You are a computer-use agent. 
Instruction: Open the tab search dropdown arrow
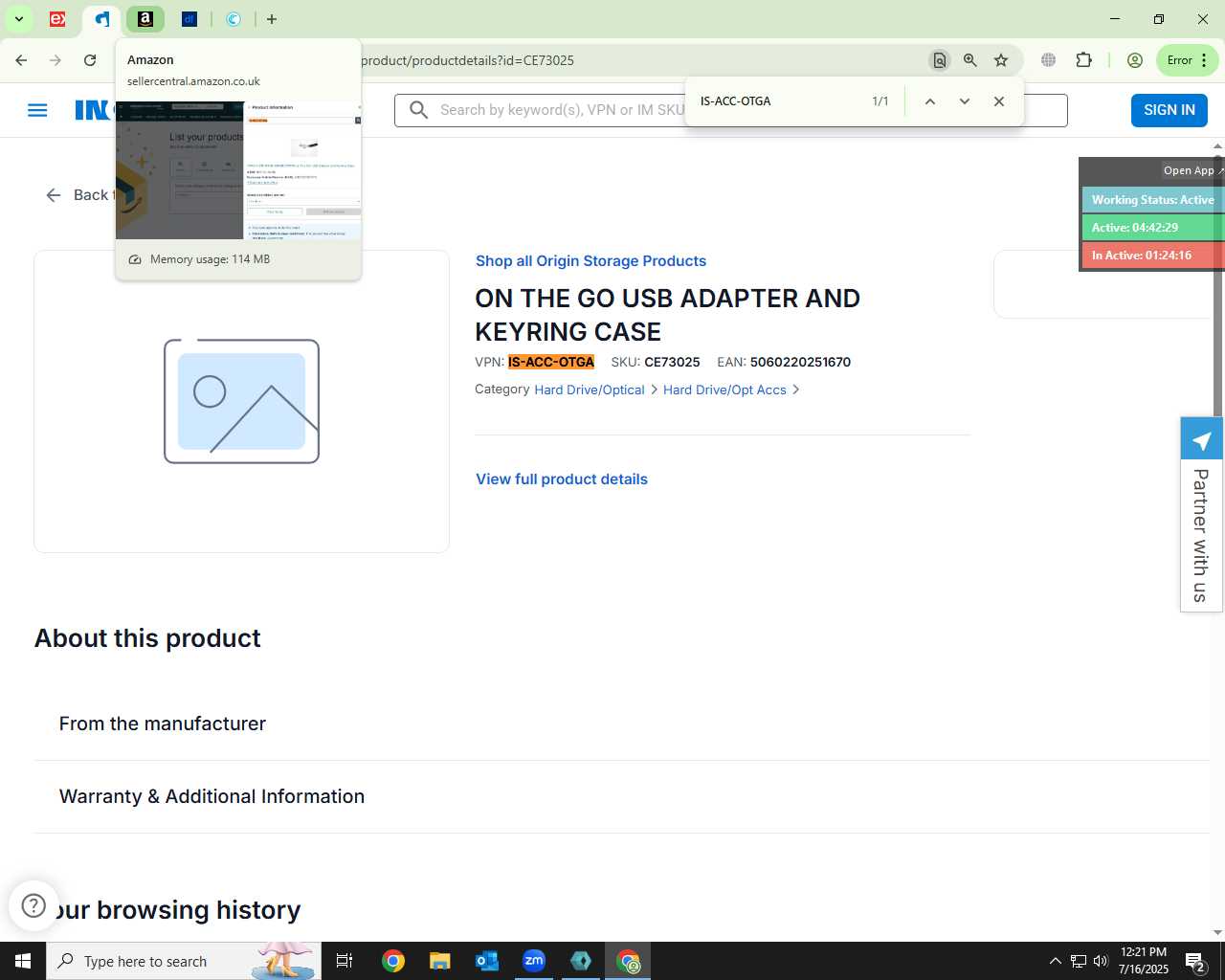coord(18,19)
